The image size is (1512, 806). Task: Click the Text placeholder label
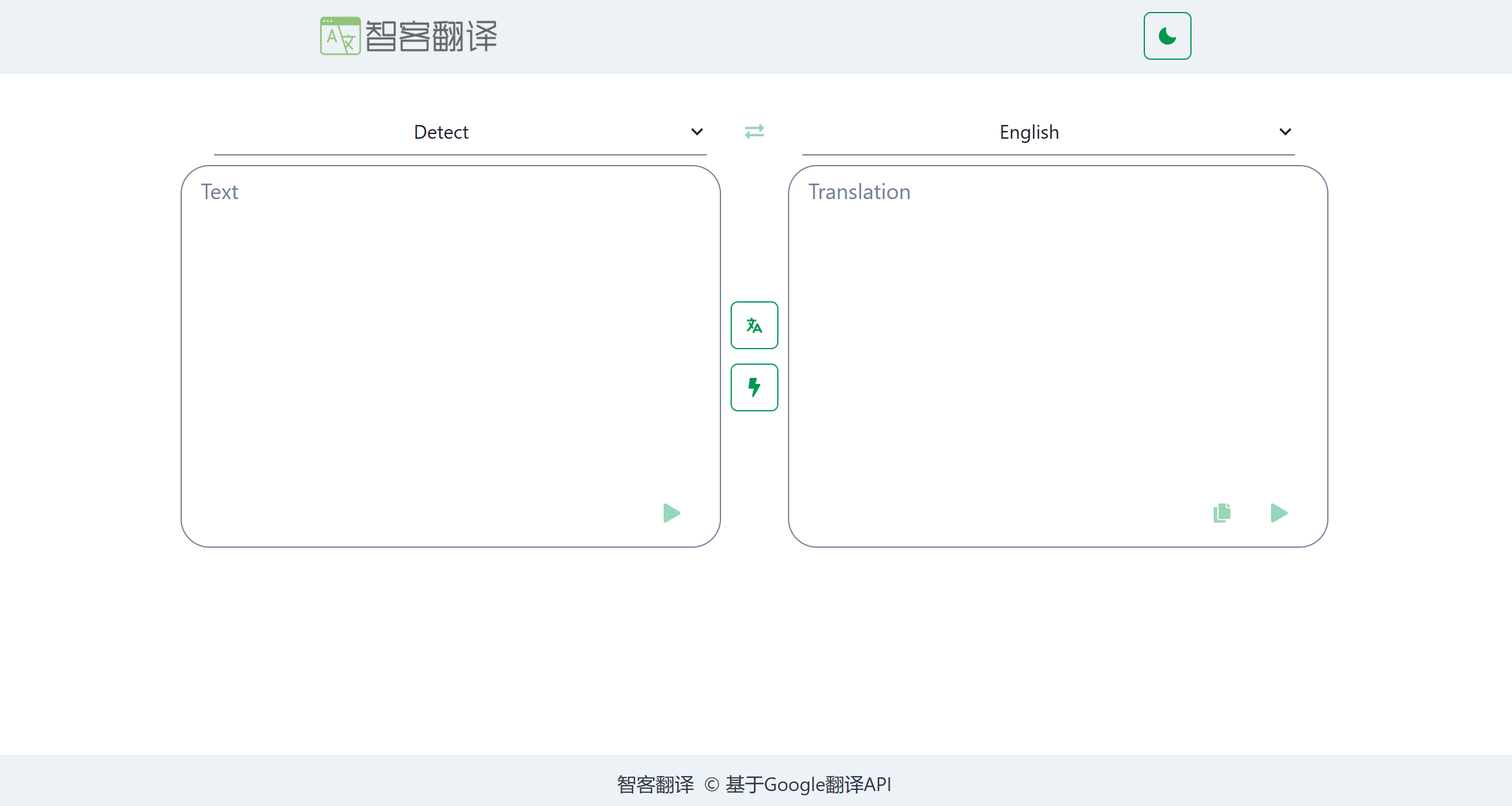tap(219, 192)
